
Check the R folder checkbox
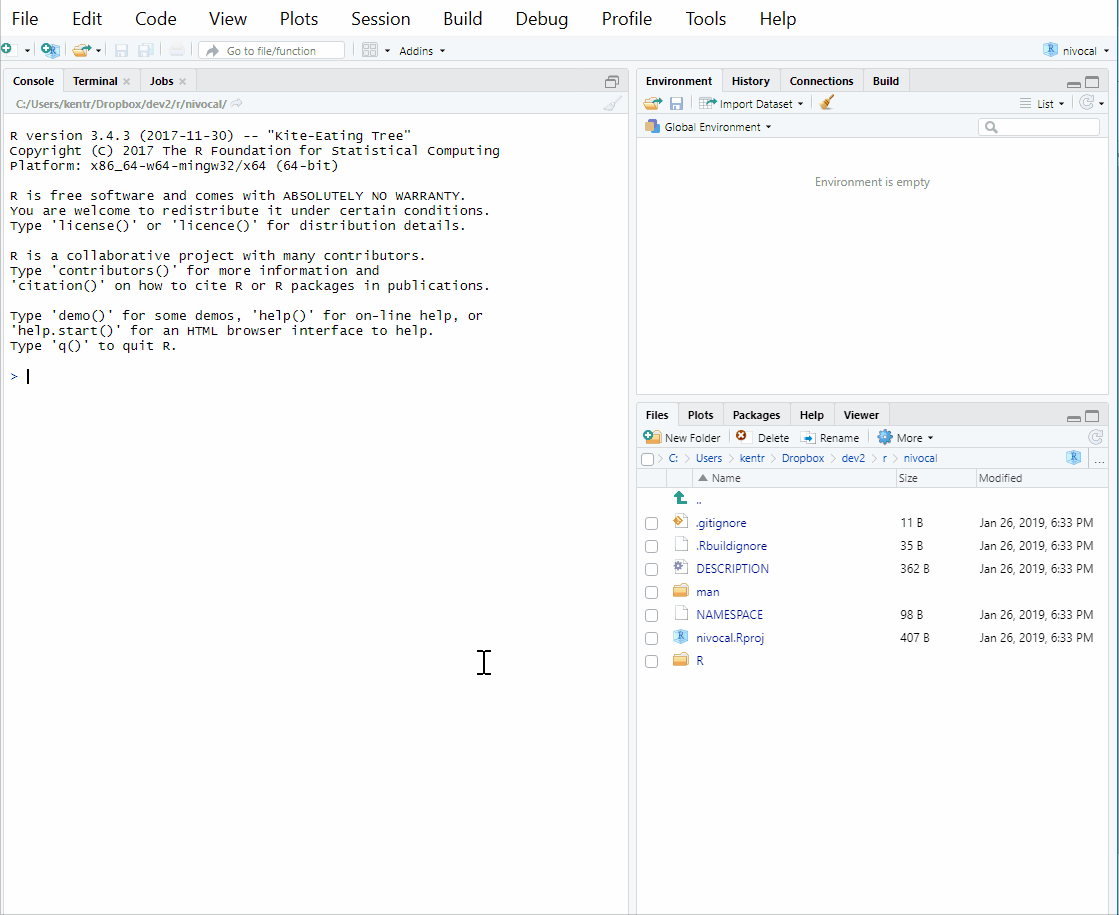click(x=651, y=661)
